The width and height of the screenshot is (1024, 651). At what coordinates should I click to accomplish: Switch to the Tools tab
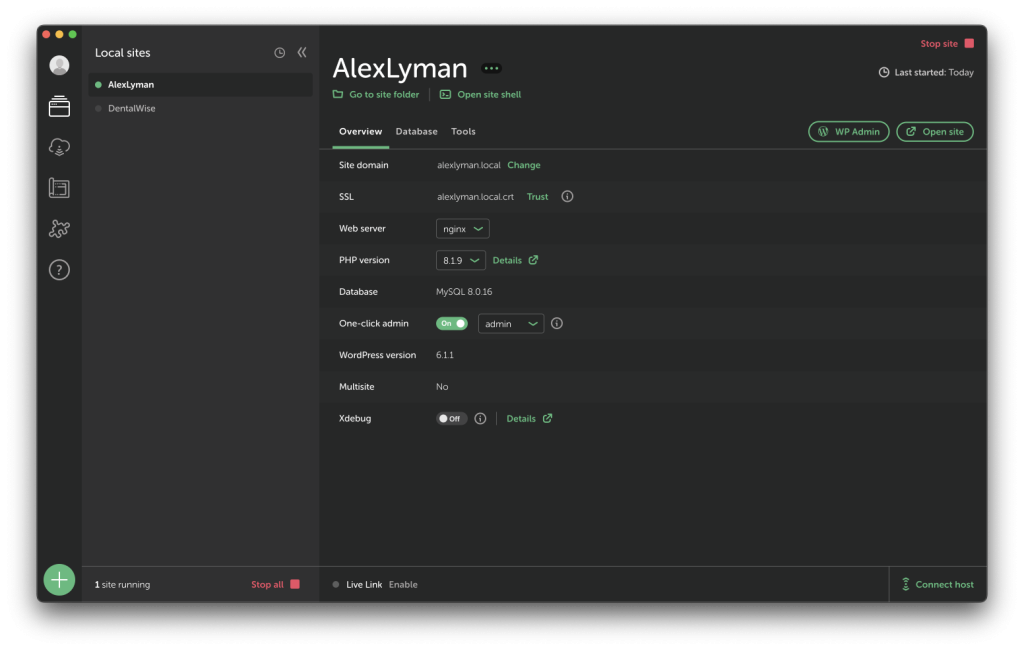coord(463,132)
